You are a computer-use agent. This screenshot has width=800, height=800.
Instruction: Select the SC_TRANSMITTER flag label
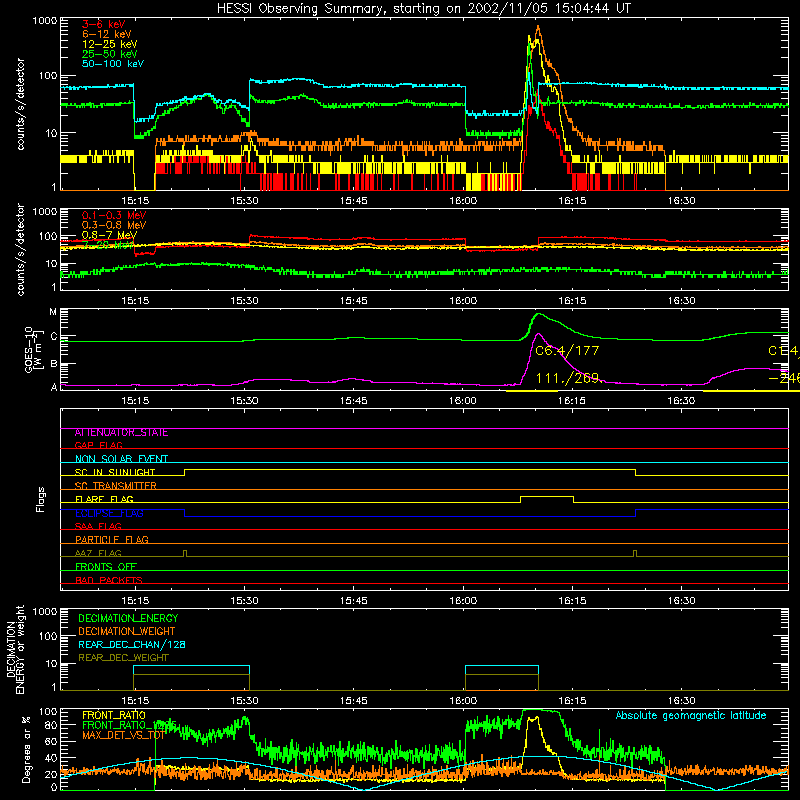click(115, 486)
